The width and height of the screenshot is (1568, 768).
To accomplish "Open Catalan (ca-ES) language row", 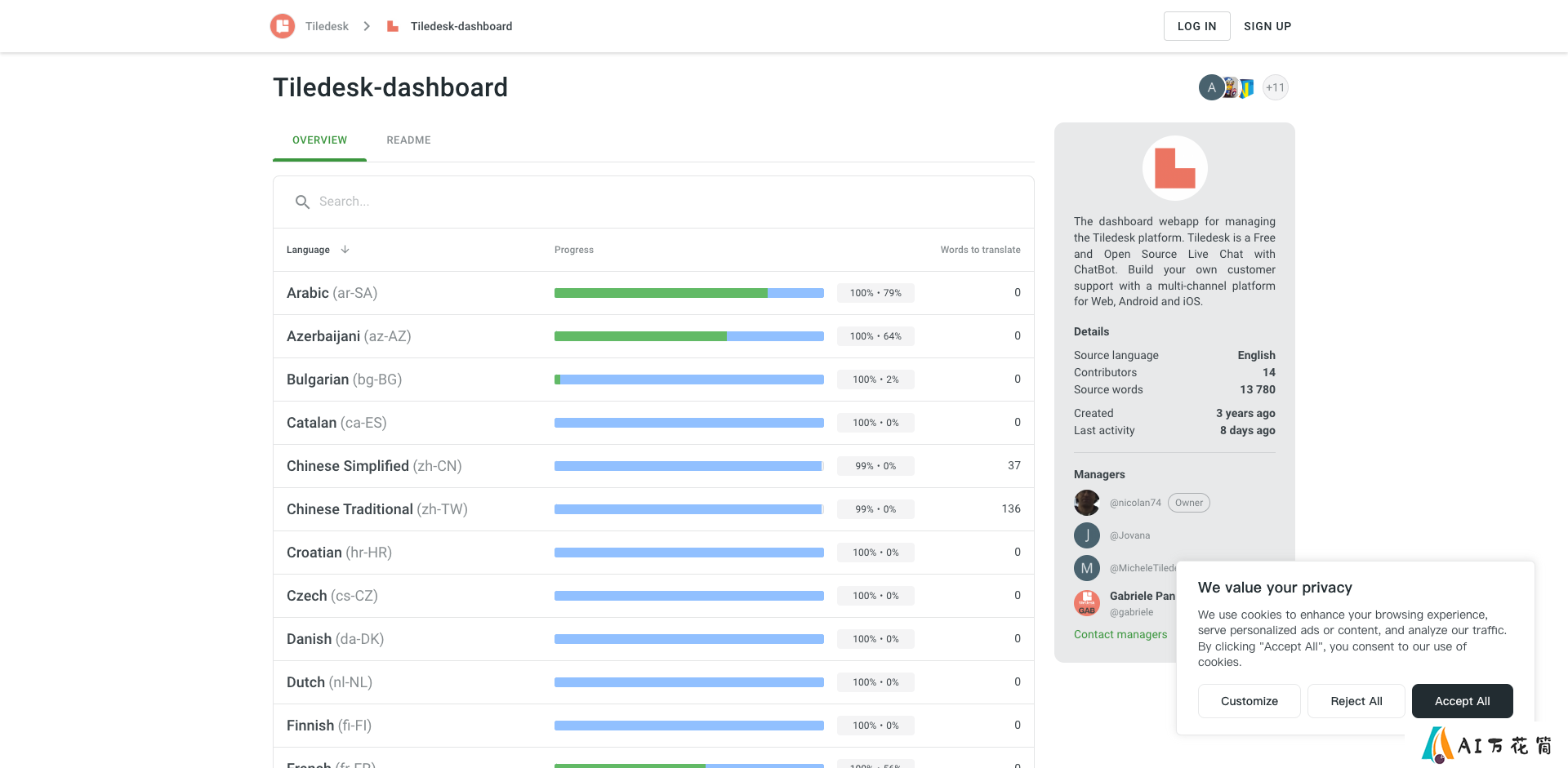I will 653,423.
